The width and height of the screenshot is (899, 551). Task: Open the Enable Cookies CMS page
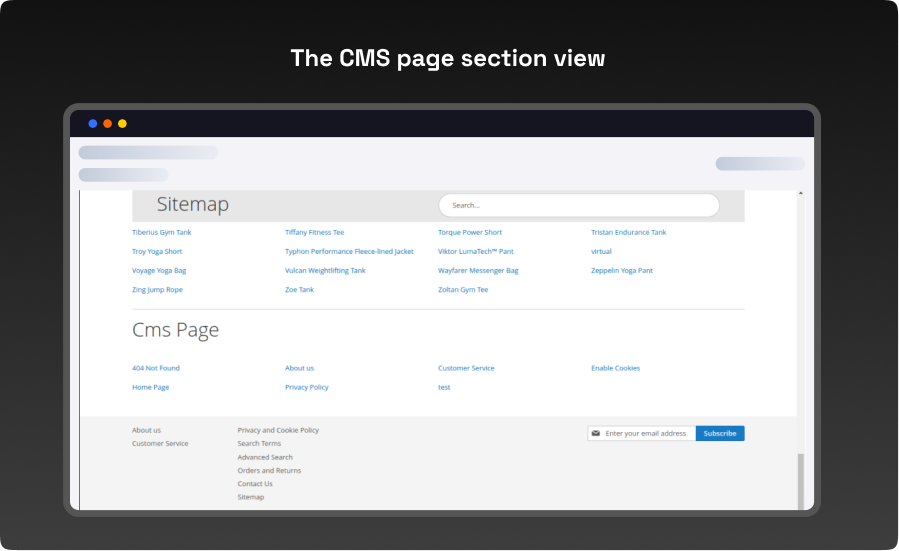[615, 368]
